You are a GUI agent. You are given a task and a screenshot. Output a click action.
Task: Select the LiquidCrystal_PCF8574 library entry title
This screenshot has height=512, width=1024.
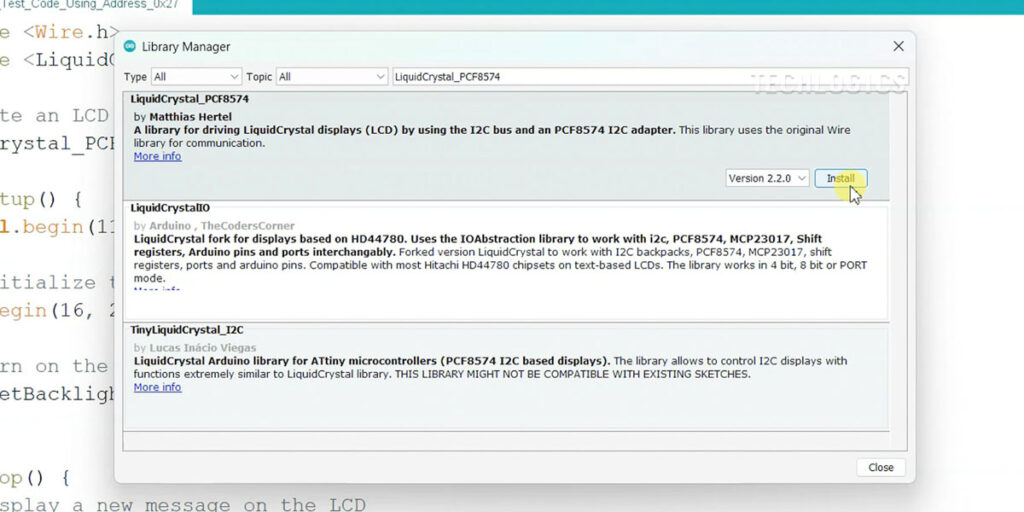(189, 100)
